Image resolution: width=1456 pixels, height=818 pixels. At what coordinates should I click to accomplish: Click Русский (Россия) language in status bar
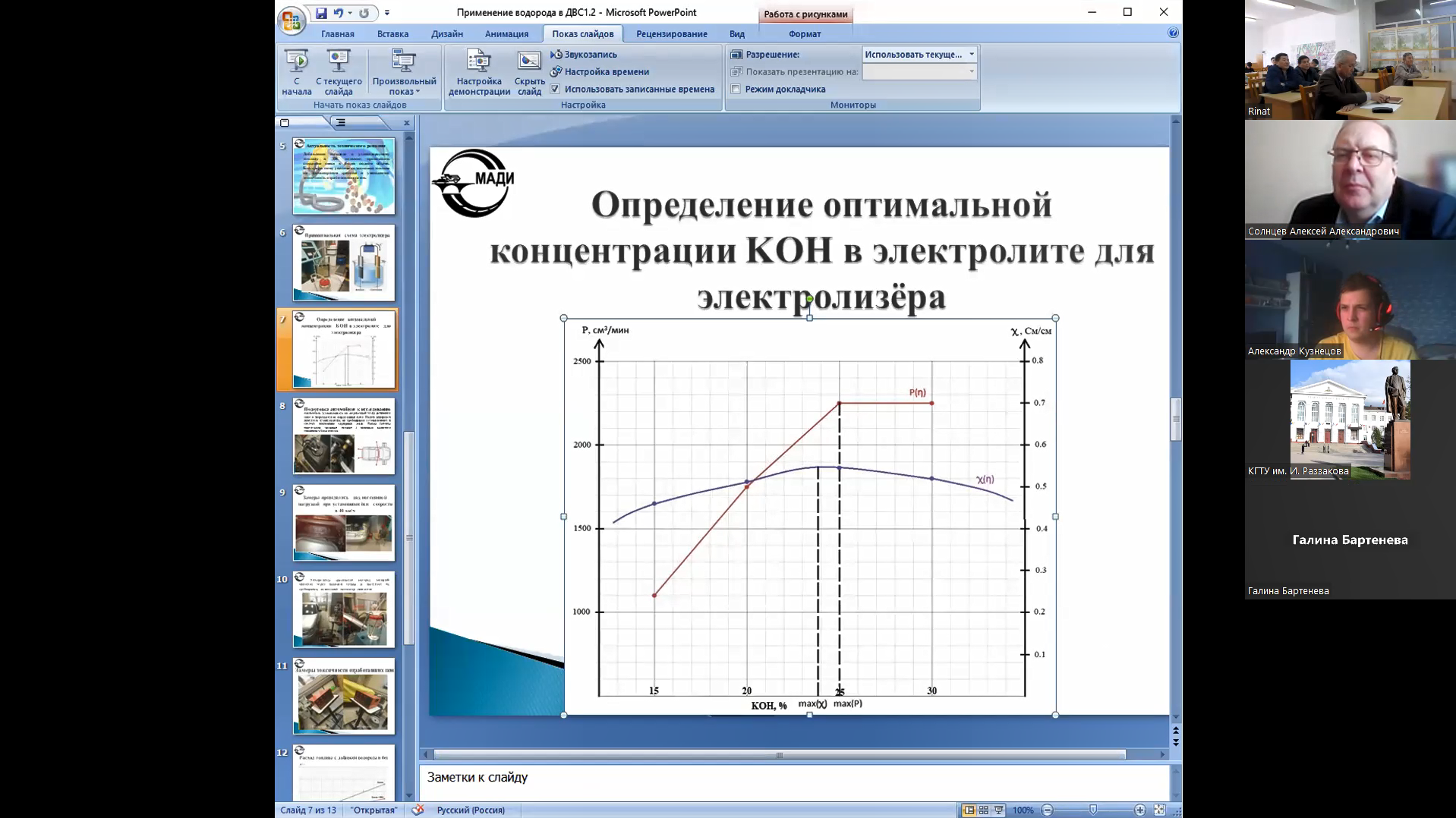point(471,810)
